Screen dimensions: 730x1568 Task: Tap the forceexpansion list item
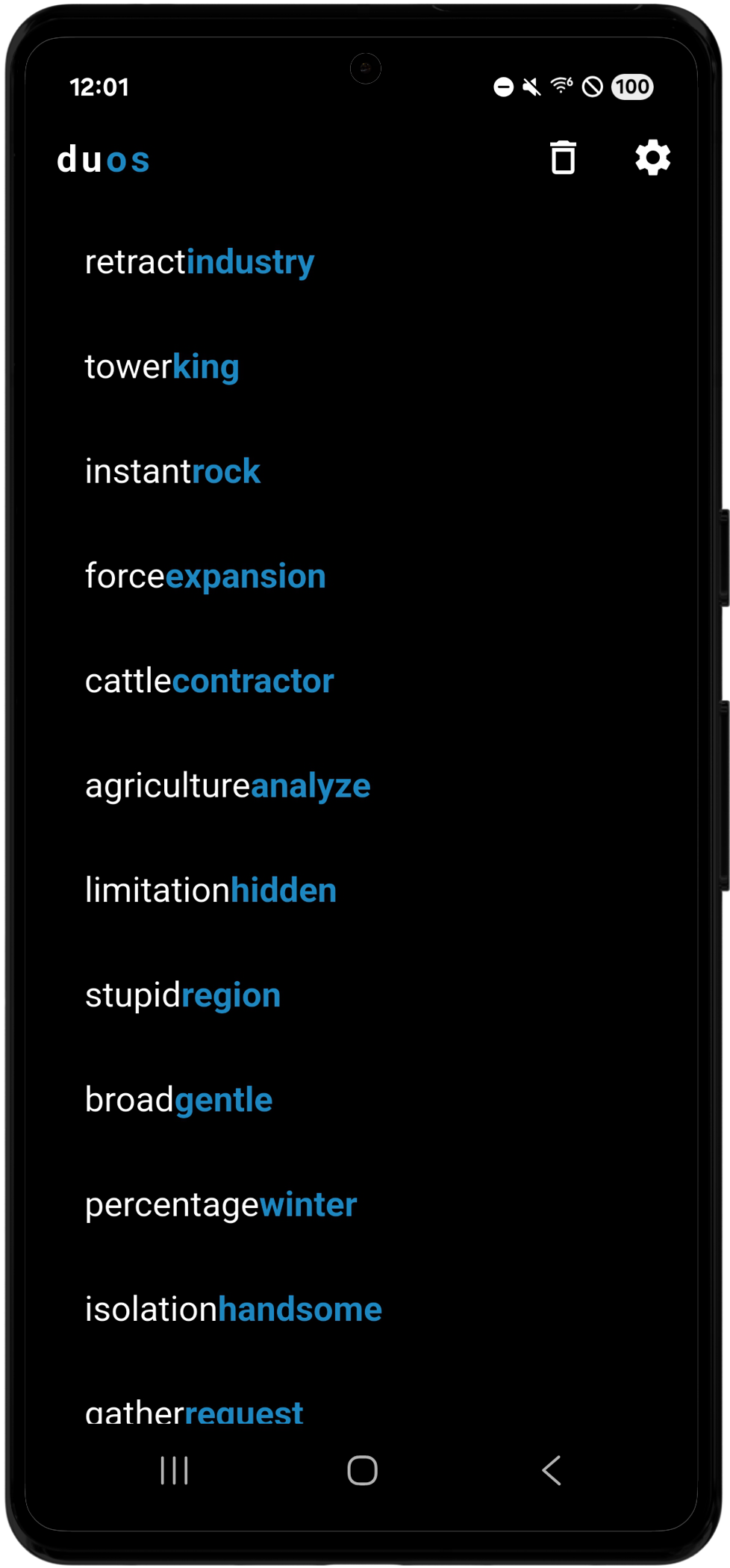pyautogui.click(x=205, y=576)
